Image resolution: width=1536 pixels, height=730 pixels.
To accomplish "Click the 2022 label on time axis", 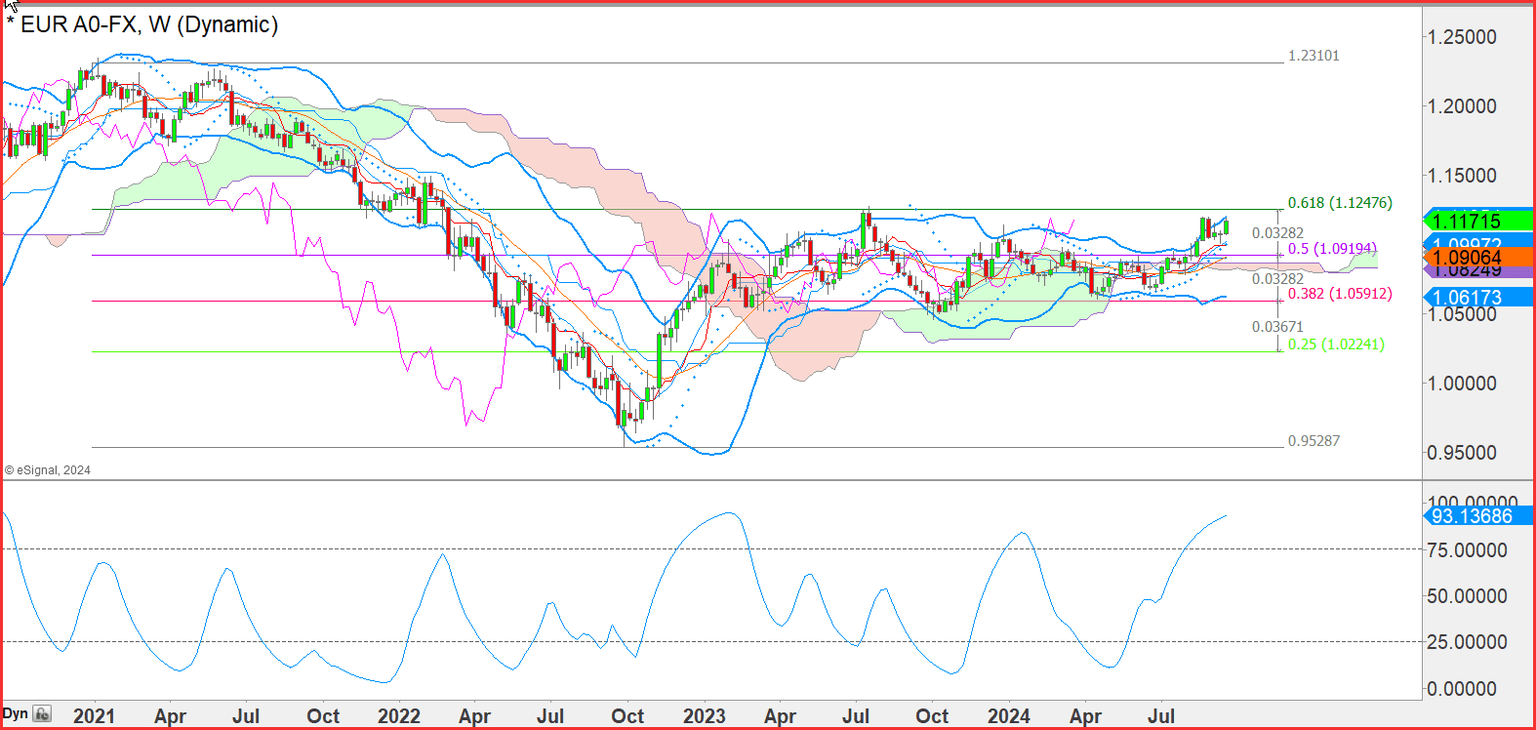I will point(399,716).
